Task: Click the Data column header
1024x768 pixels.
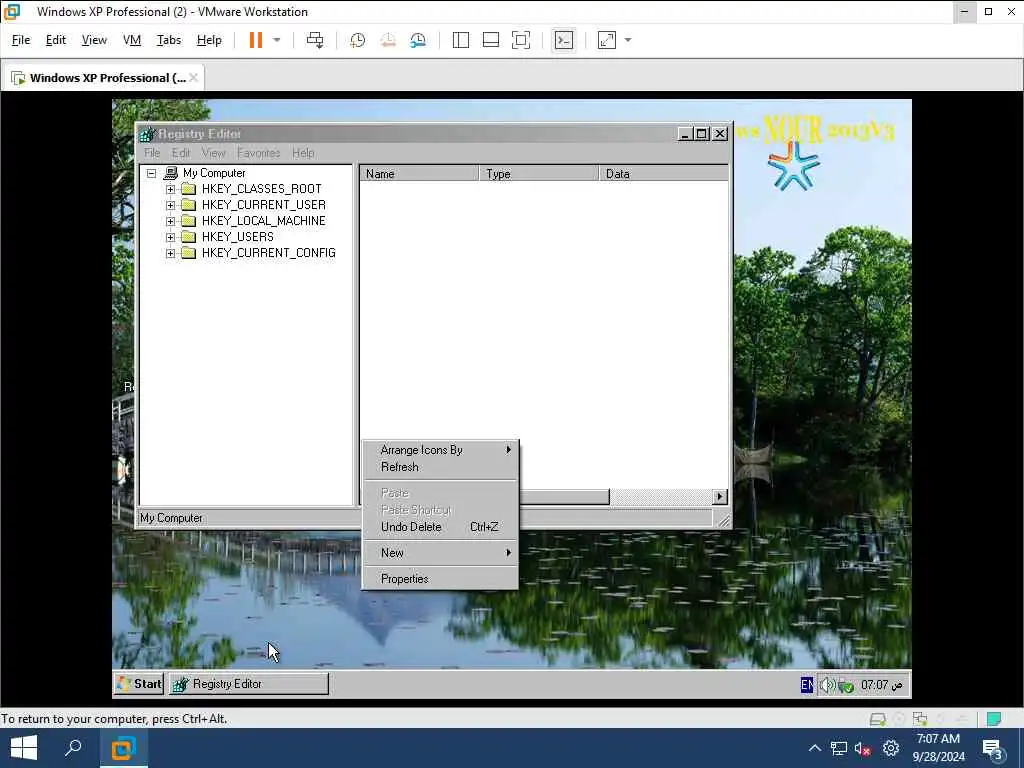Action: click(664, 174)
